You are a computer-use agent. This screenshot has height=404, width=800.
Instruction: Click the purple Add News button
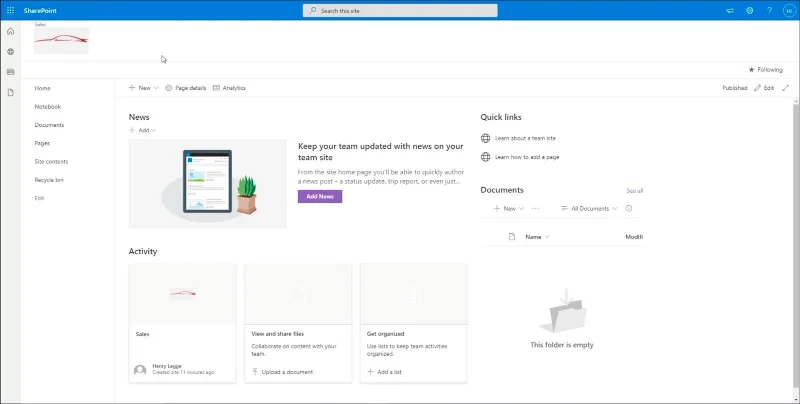(x=320, y=196)
